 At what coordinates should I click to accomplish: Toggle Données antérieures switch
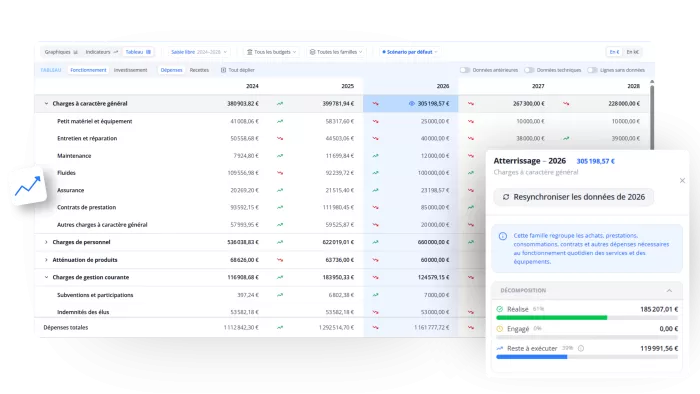pyautogui.click(x=465, y=70)
